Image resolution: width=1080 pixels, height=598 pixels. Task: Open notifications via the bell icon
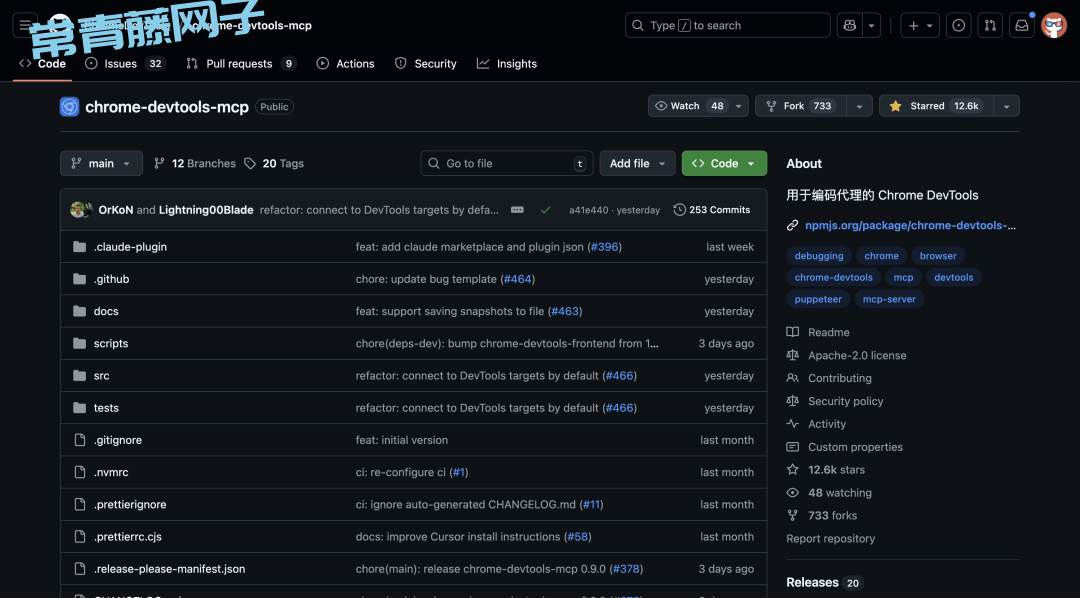[1021, 25]
